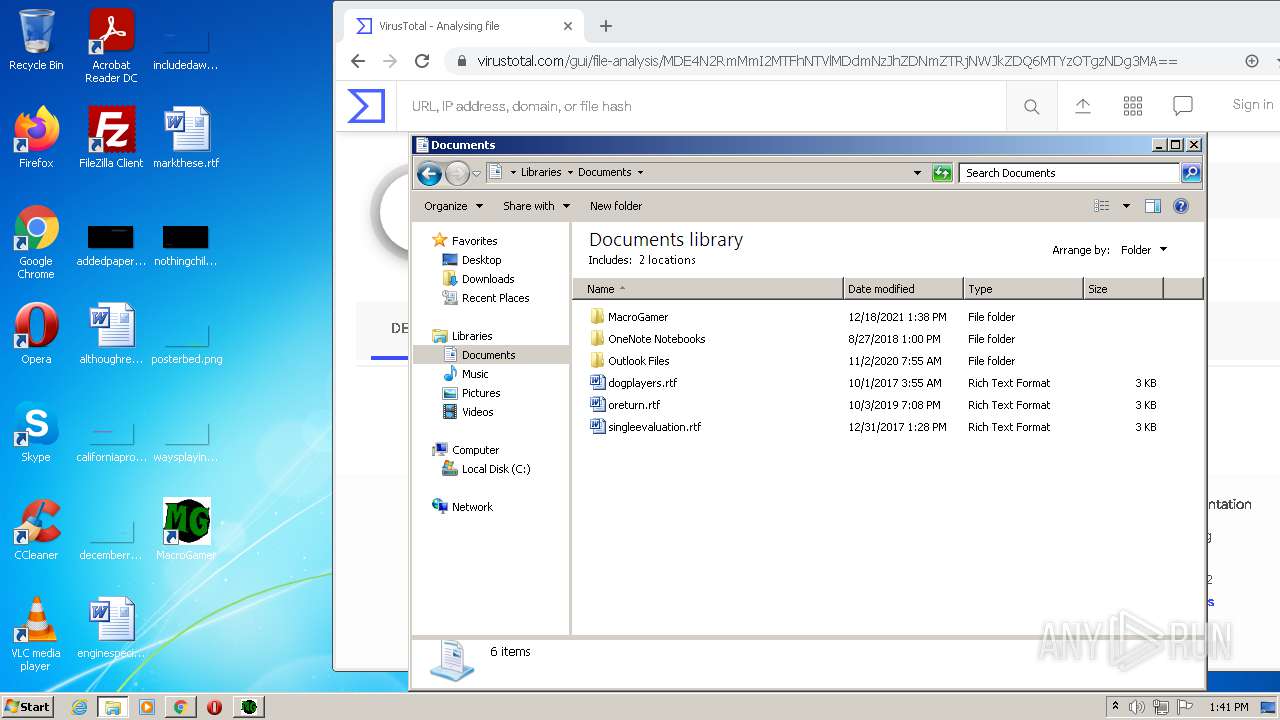The height and width of the screenshot is (720, 1280).
Task: Click Sign in on VirusTotal
Action: click(x=1252, y=104)
